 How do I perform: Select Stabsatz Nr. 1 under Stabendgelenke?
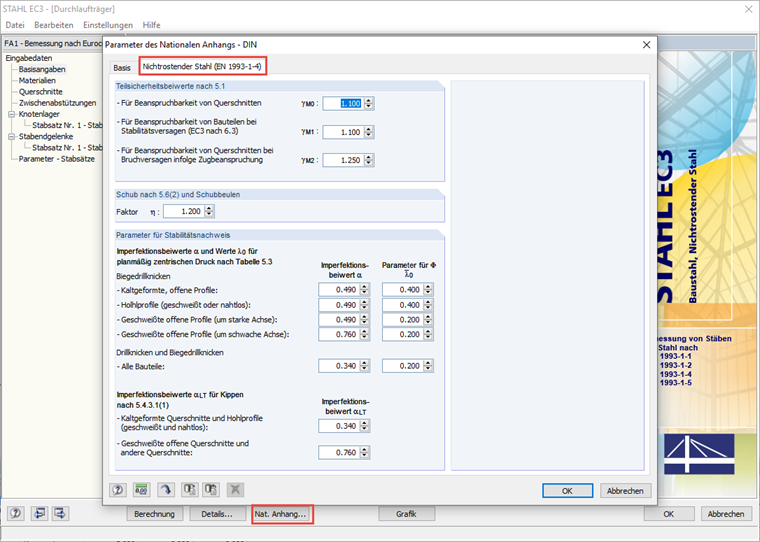pyautogui.click(x=67, y=147)
